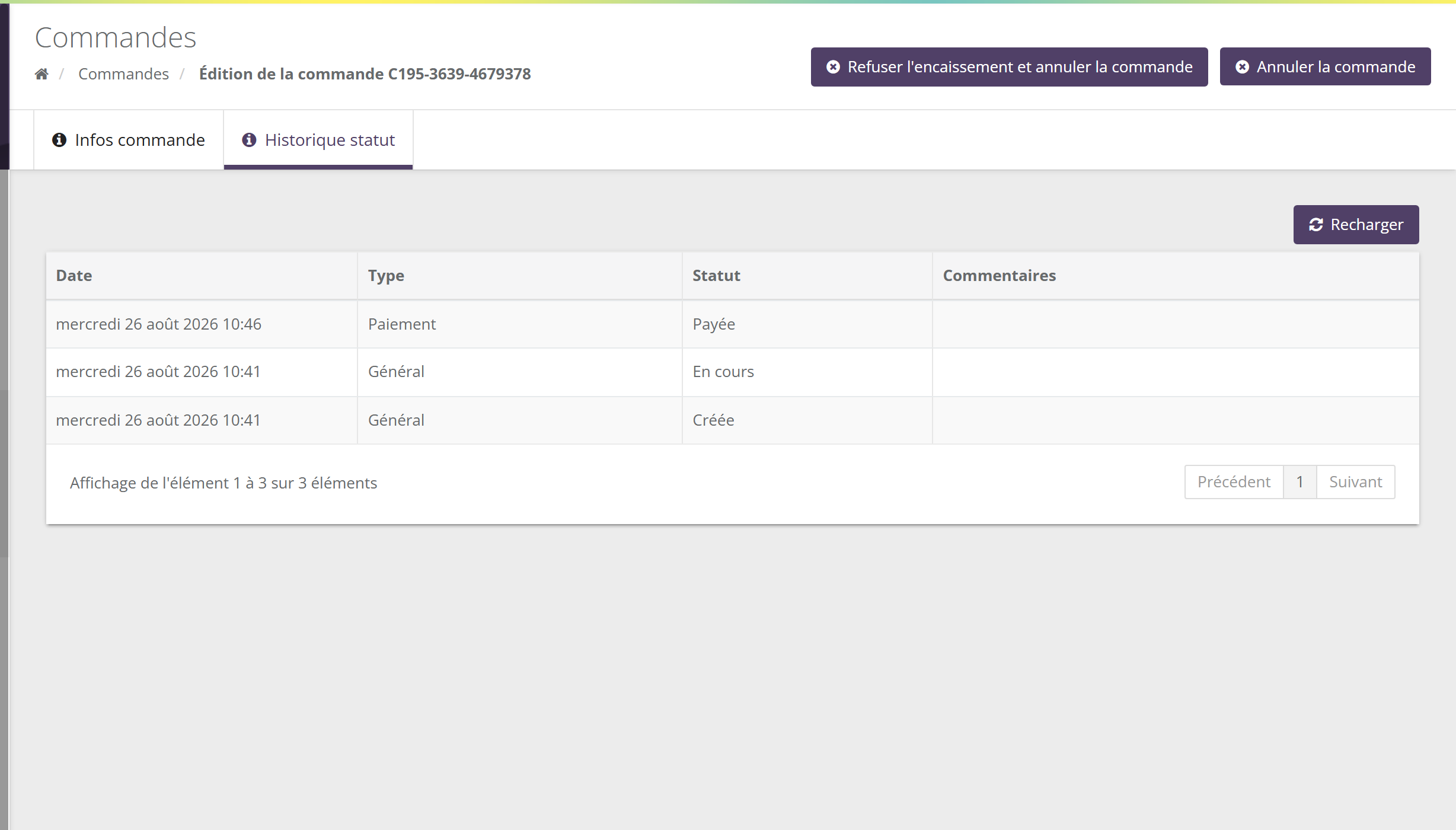Click the 'Commandes' page heading
1456x830 pixels.
click(x=116, y=37)
